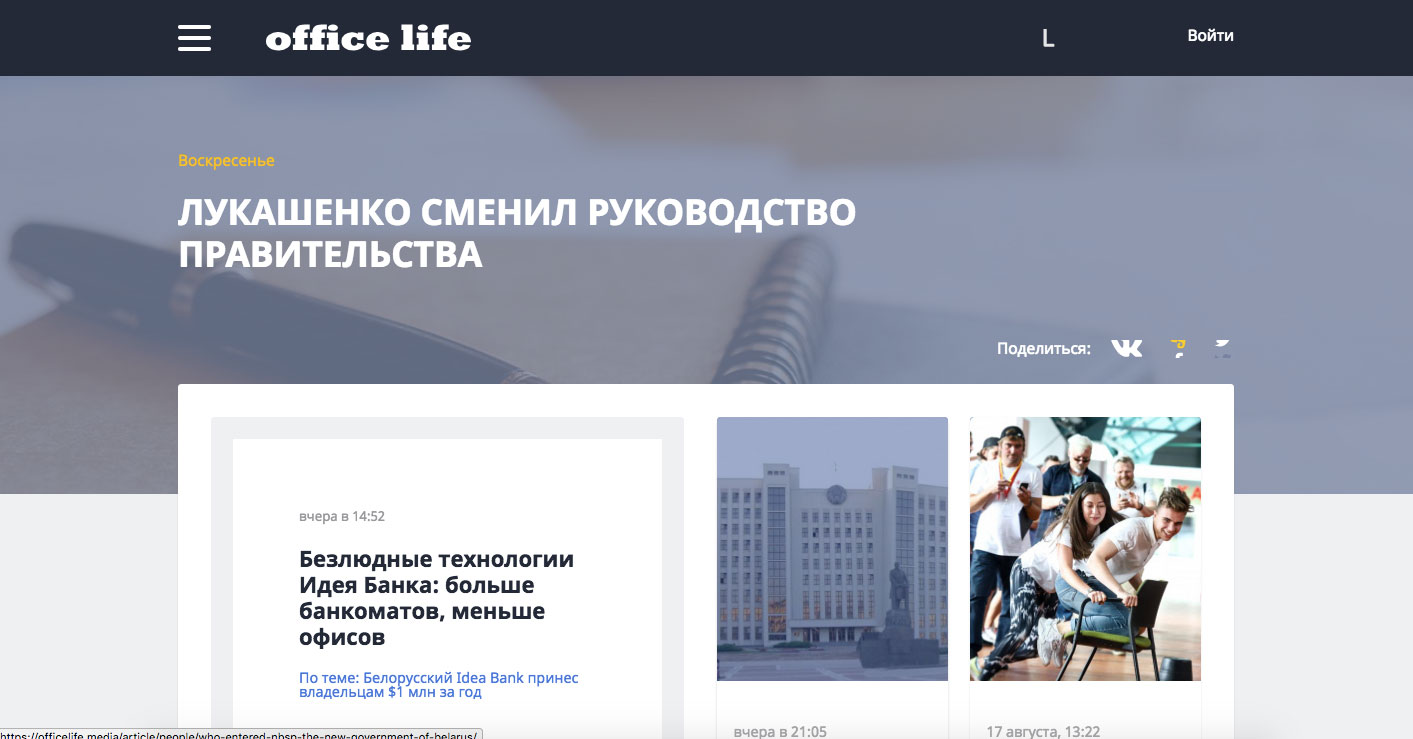Open related link about Белорусский Idea Bank

tap(439, 685)
